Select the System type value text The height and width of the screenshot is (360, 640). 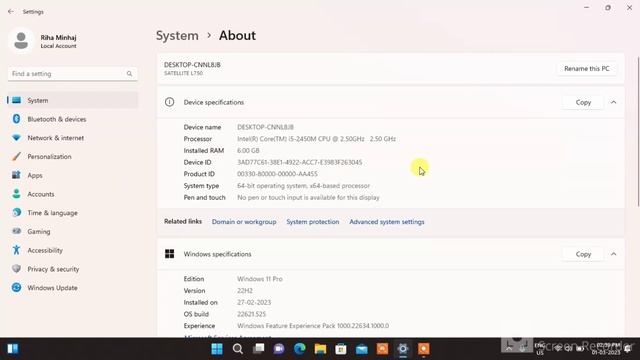pos(303,186)
